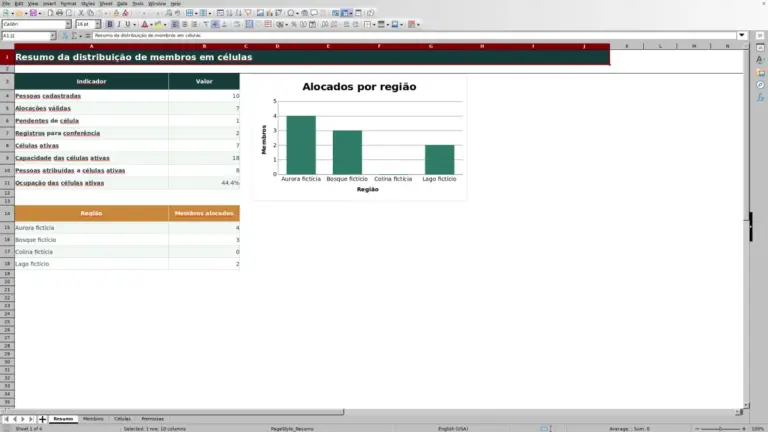Click English (USA) language in status bar

[x=453, y=429]
